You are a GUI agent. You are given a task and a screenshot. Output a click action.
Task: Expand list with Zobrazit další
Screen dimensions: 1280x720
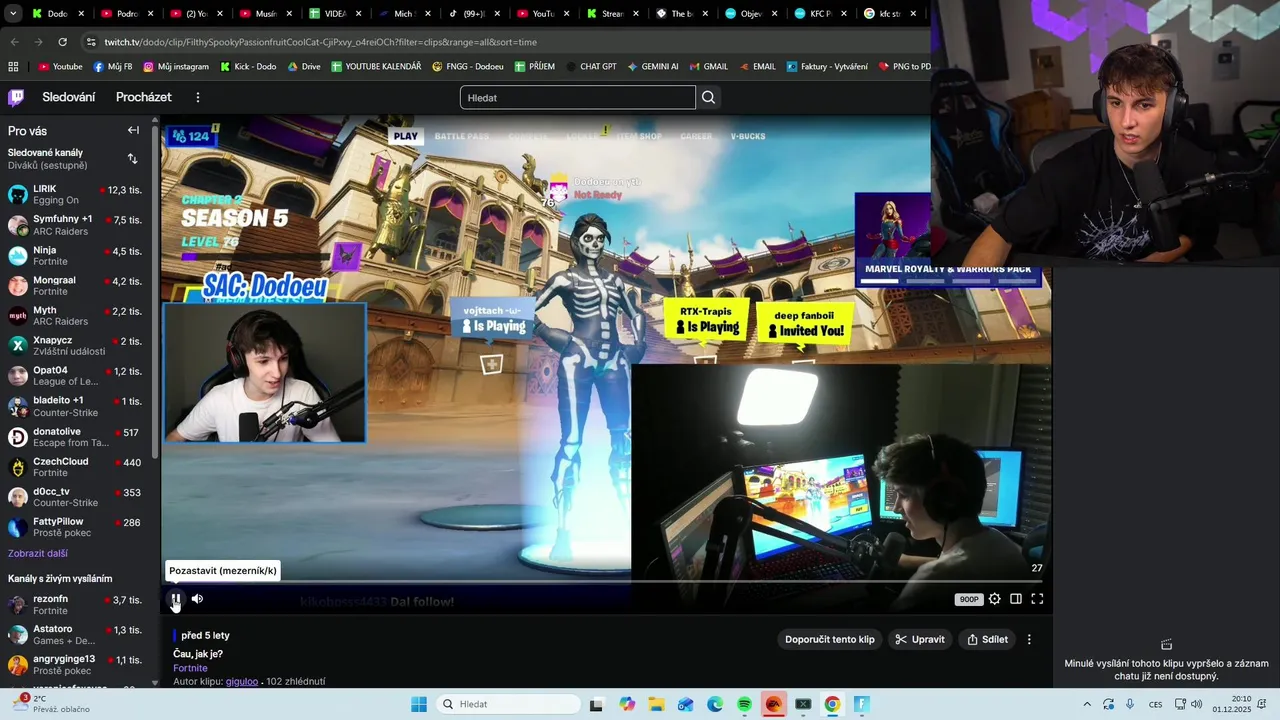point(38,553)
